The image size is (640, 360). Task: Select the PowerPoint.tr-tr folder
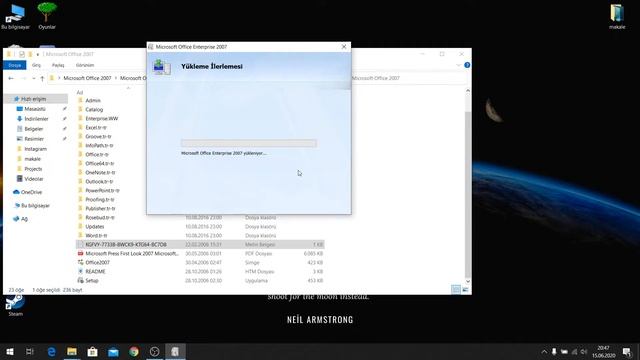[x=102, y=190]
